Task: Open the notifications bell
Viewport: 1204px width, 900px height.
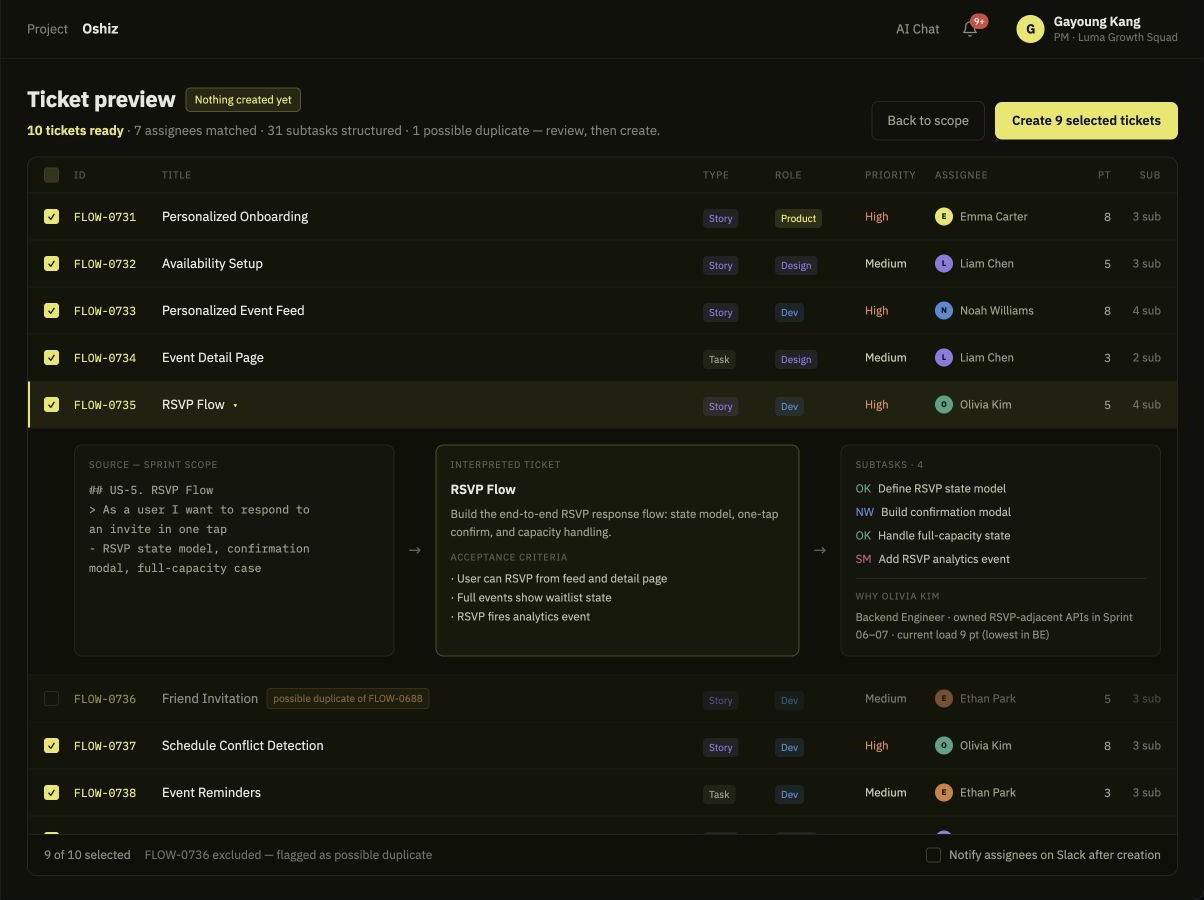Action: pyautogui.click(x=970, y=29)
